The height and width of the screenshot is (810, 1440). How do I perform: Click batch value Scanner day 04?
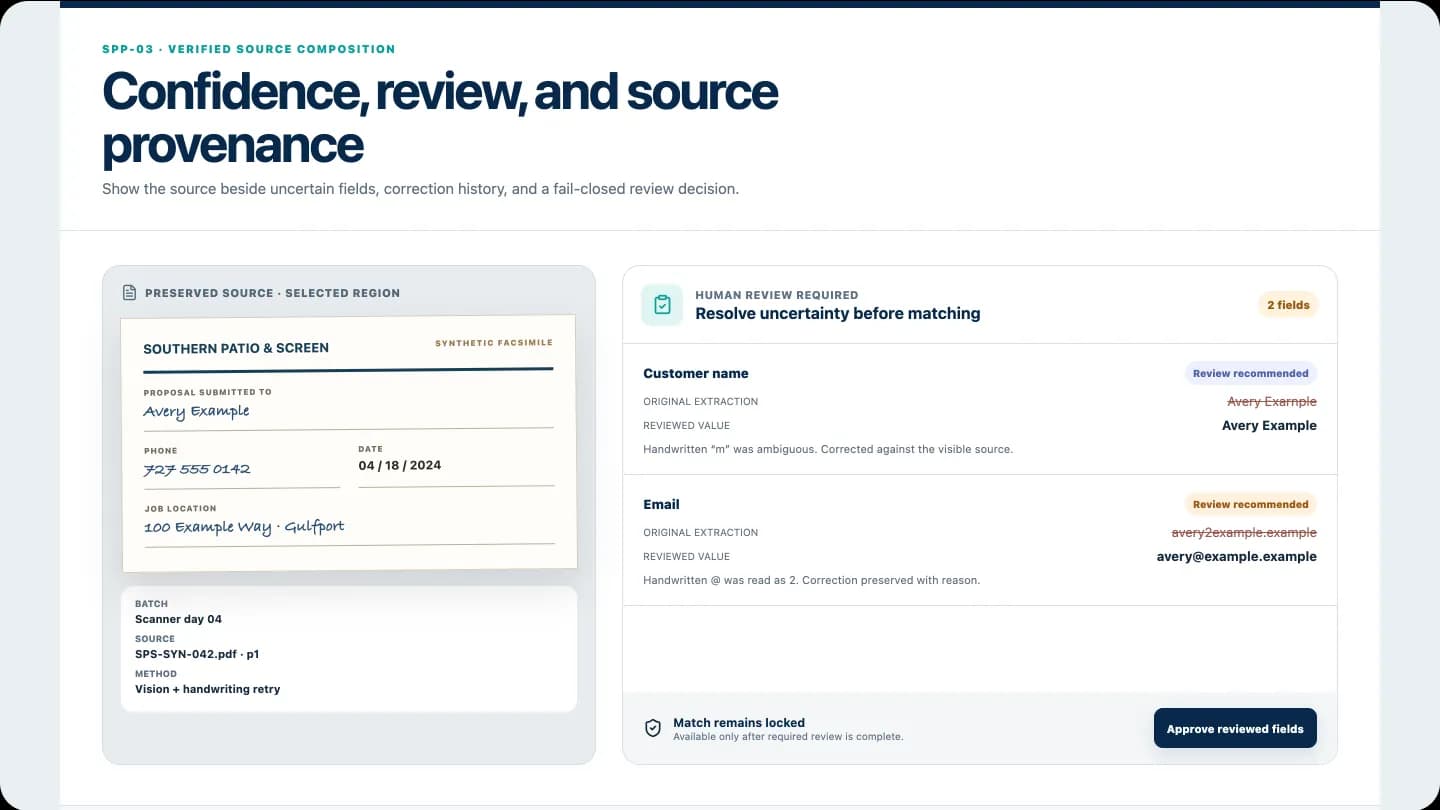click(178, 619)
